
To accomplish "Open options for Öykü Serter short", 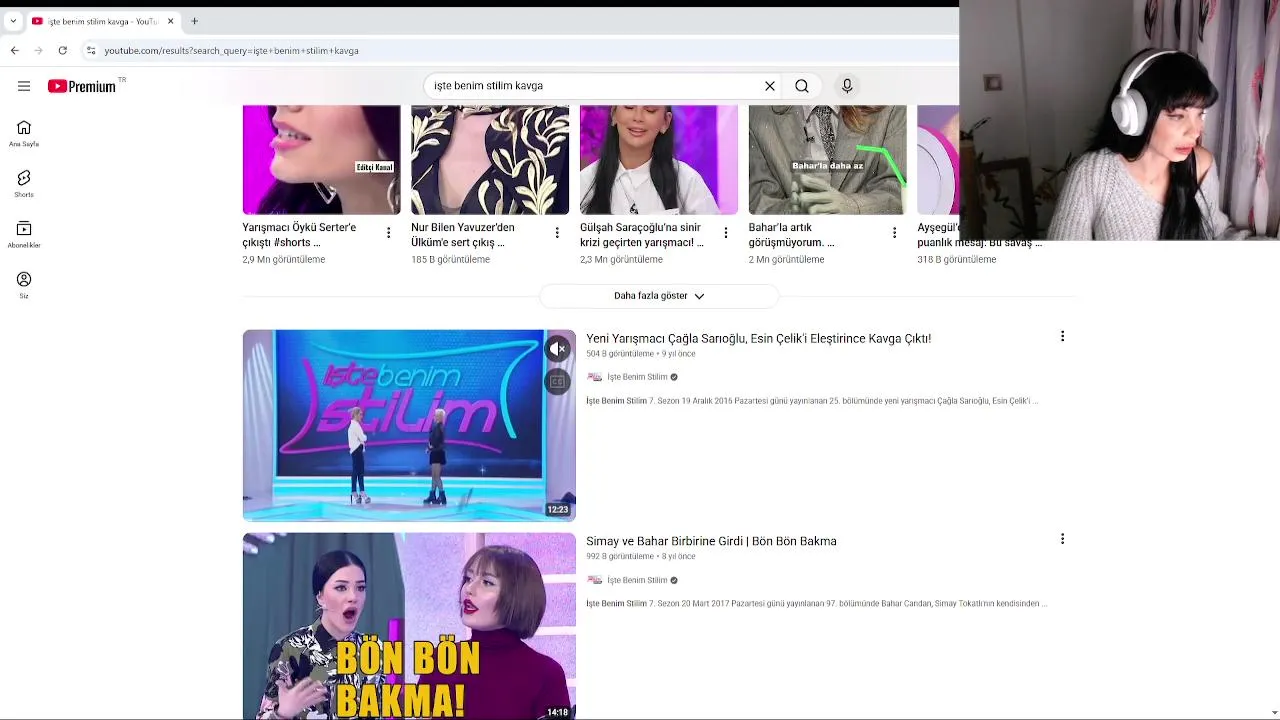I will (388, 233).
